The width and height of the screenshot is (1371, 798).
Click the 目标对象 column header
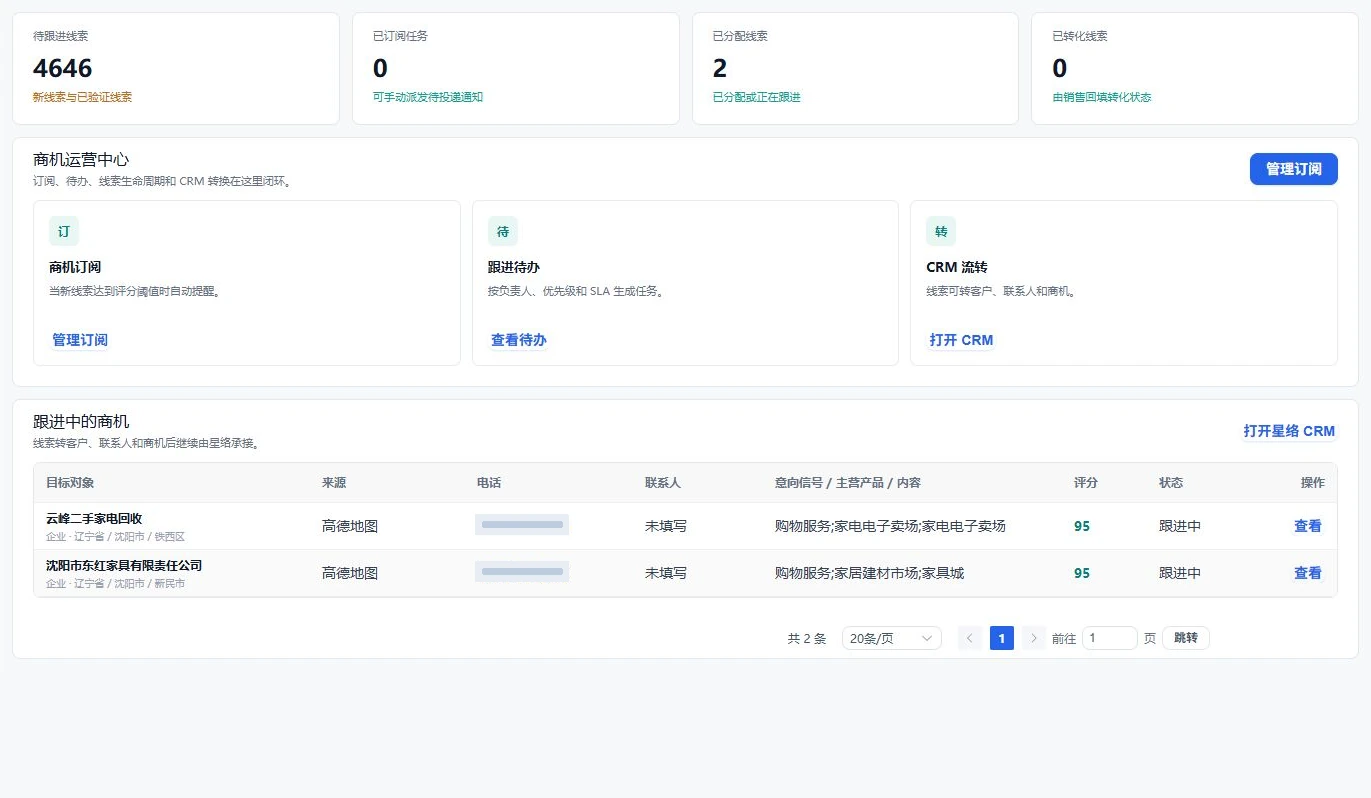coord(70,483)
